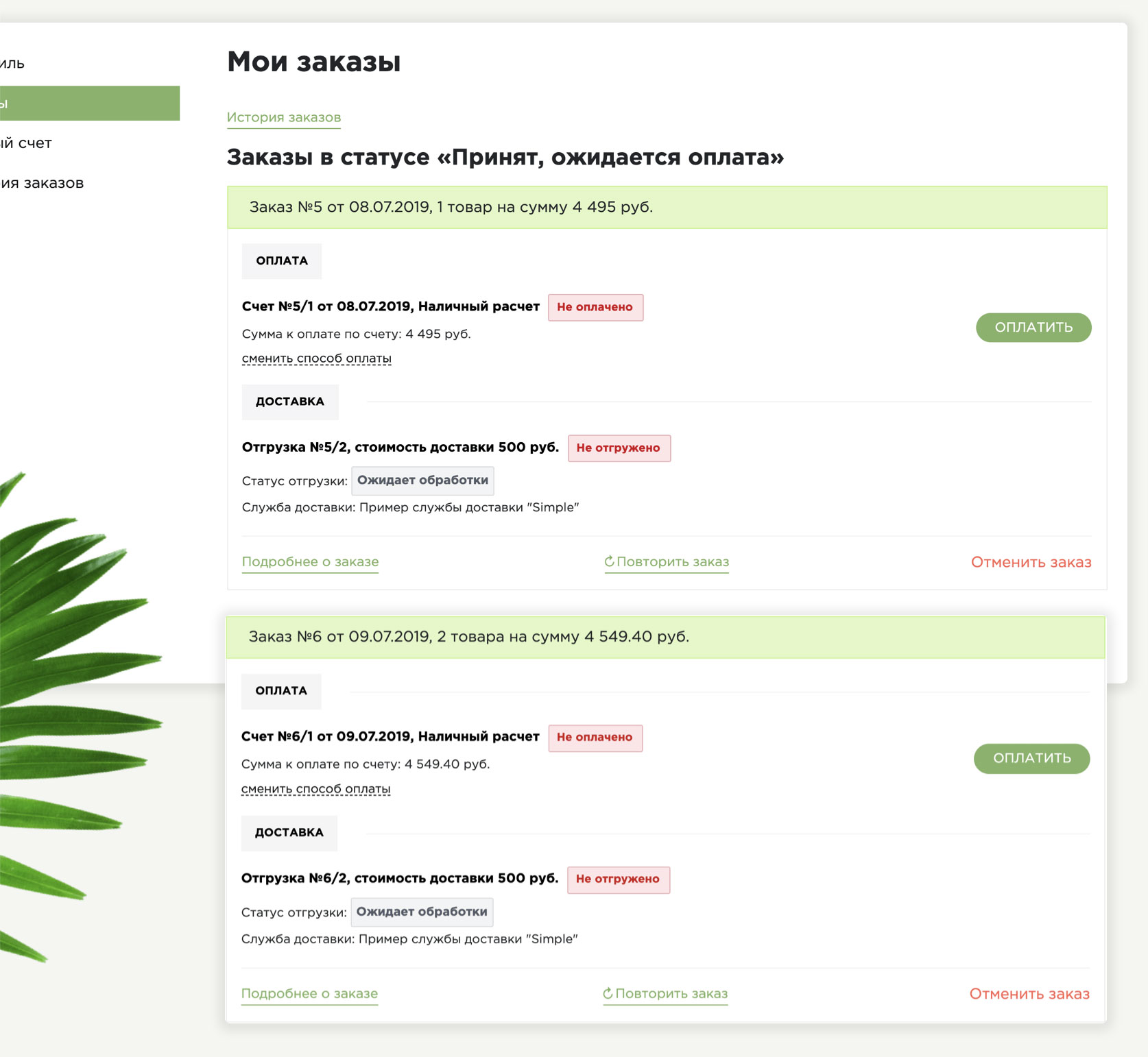This screenshot has width=1148, height=1057.
Task: Open the profile item at top of sidebar
Action: [x=14, y=64]
